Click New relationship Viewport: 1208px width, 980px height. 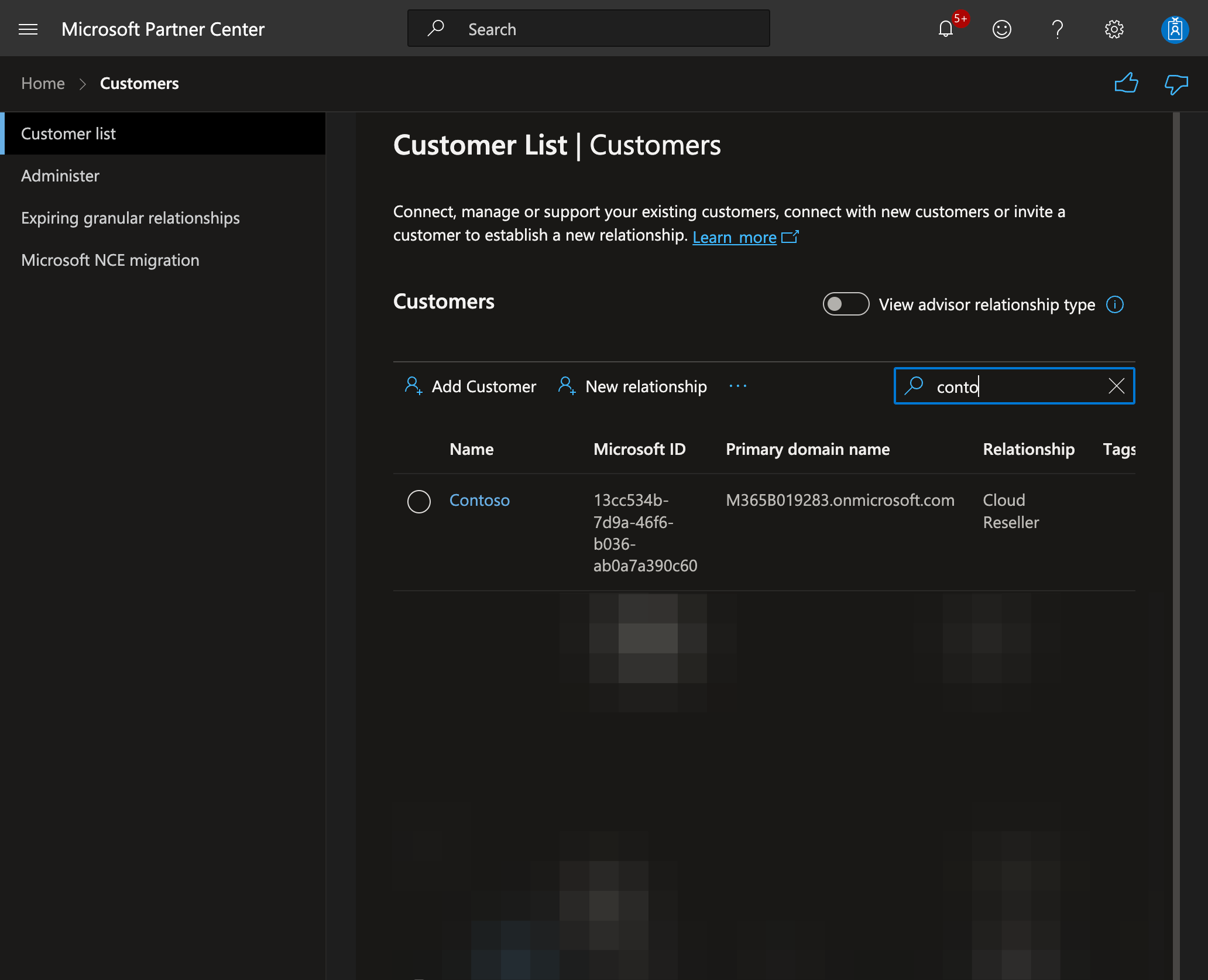coord(632,386)
